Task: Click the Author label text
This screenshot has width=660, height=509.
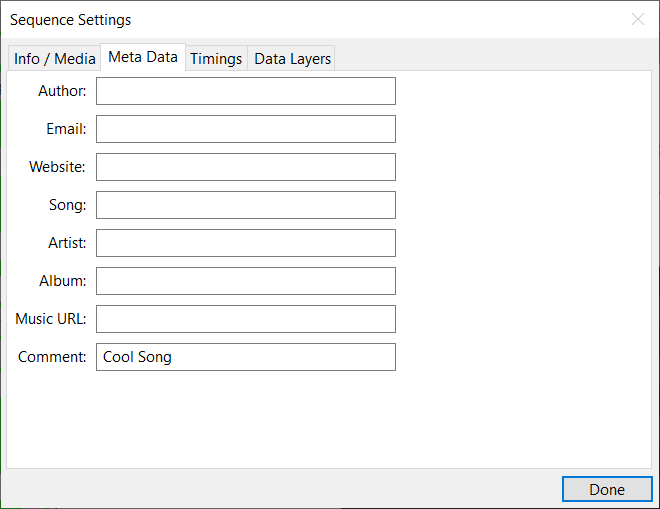Action: pyautogui.click(x=62, y=91)
